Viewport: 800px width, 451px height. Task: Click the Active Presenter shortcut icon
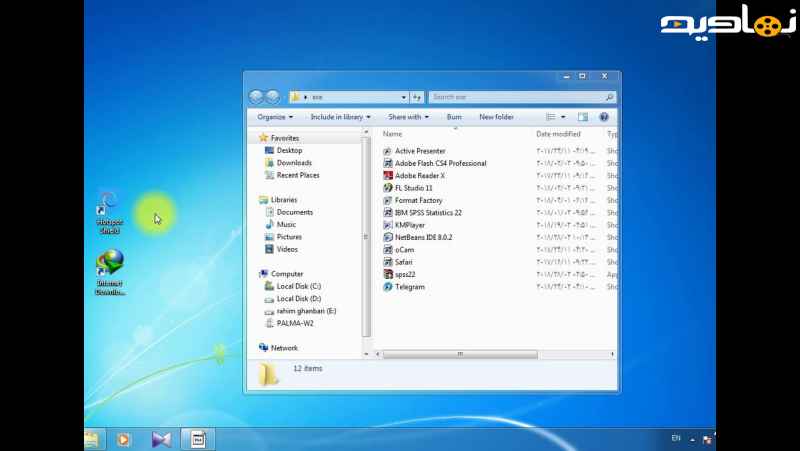tap(388, 151)
